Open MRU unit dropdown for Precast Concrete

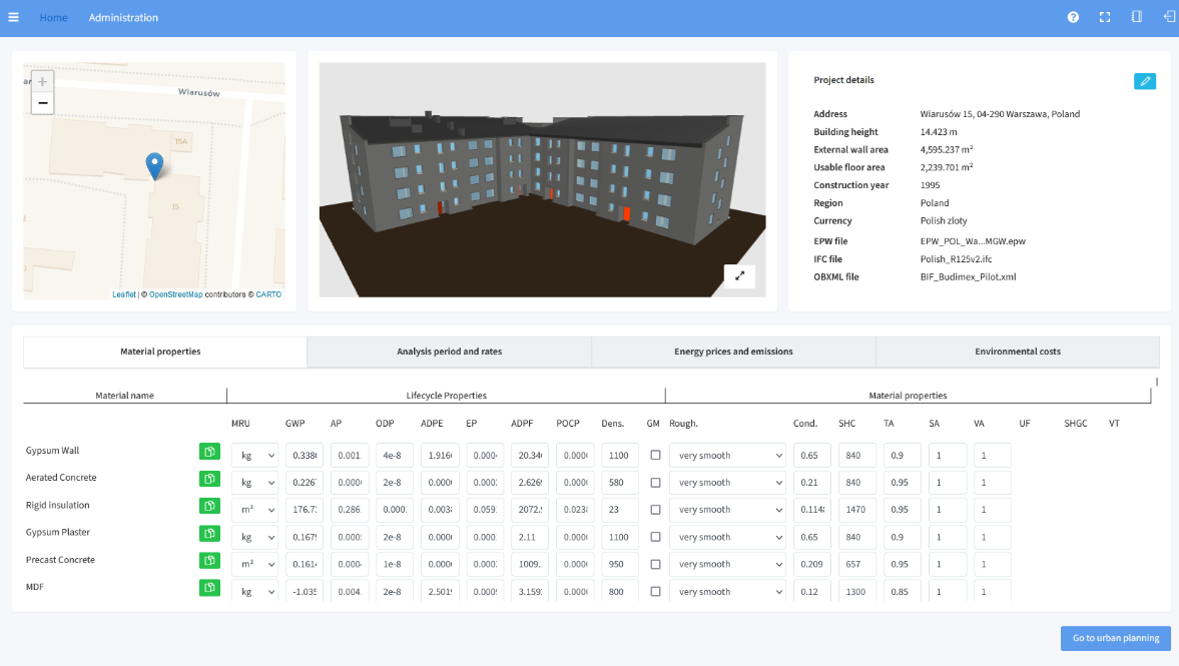[255, 565]
